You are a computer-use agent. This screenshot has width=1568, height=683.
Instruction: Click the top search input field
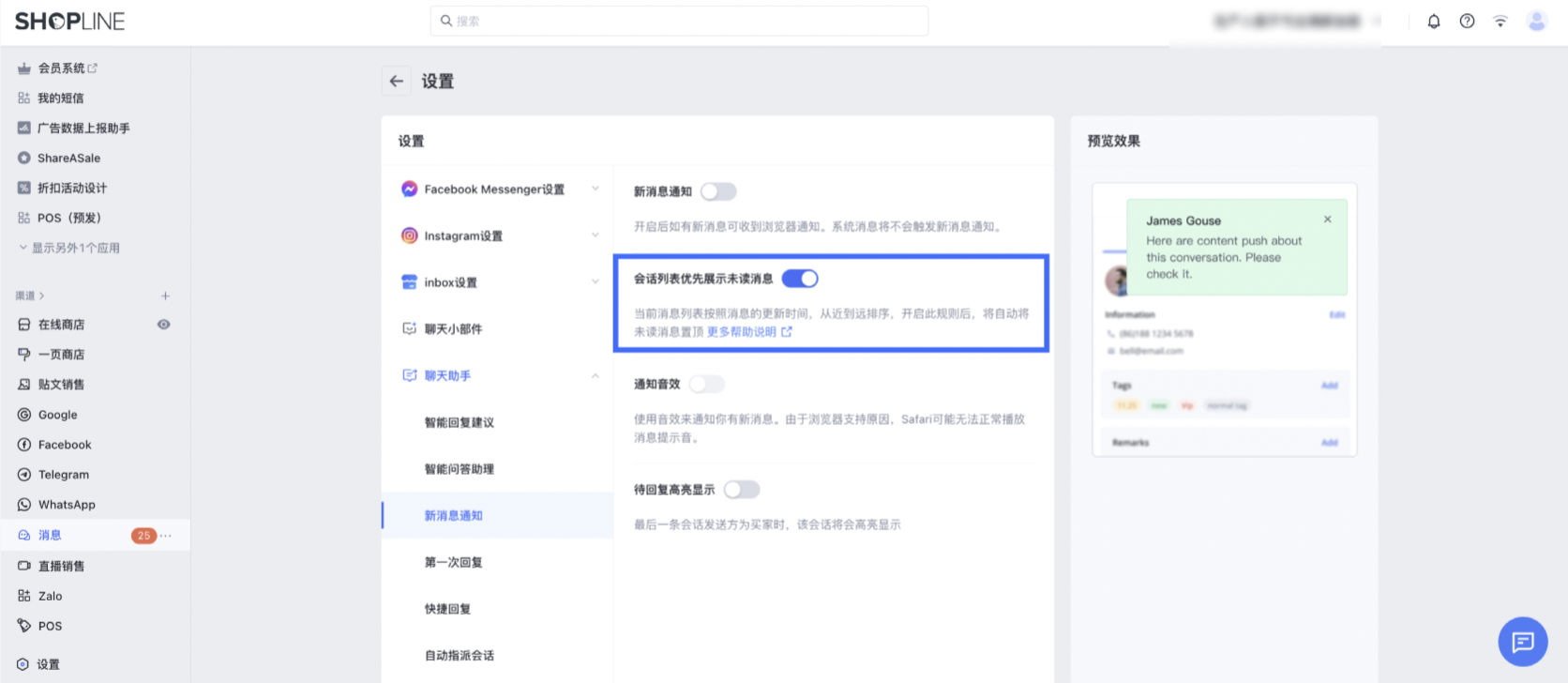click(679, 21)
